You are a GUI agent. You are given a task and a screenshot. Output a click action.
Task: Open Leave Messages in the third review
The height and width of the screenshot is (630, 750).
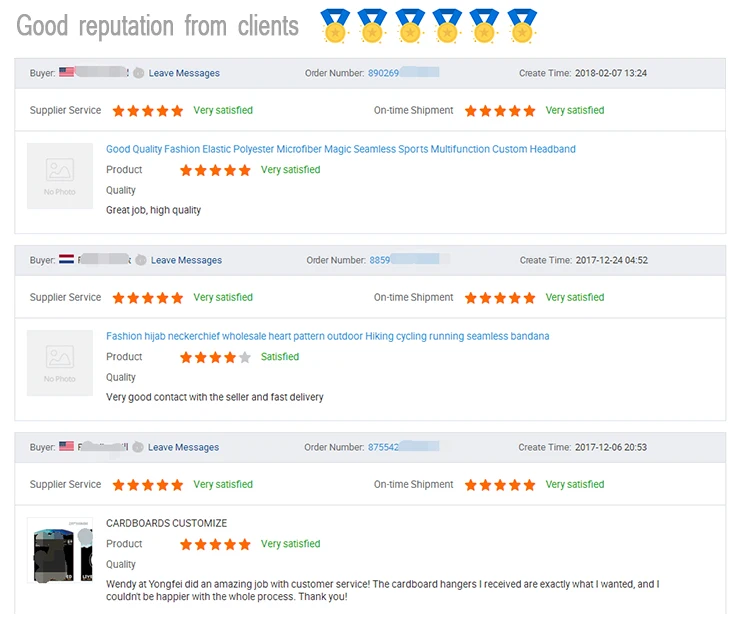click(x=184, y=447)
